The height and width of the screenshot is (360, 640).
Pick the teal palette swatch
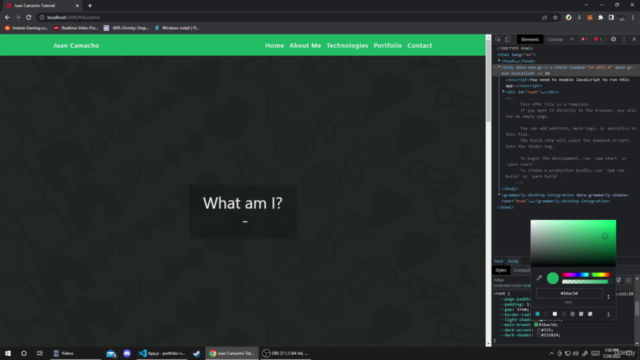pos(537,314)
